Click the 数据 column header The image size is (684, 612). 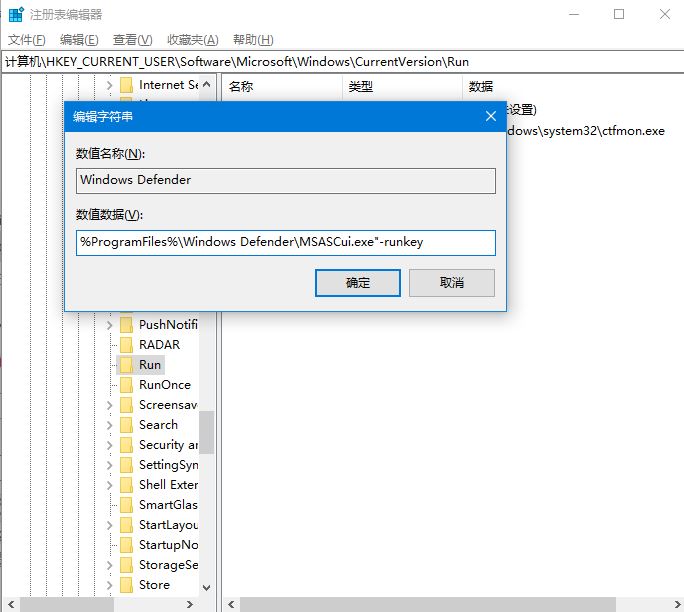[573, 86]
